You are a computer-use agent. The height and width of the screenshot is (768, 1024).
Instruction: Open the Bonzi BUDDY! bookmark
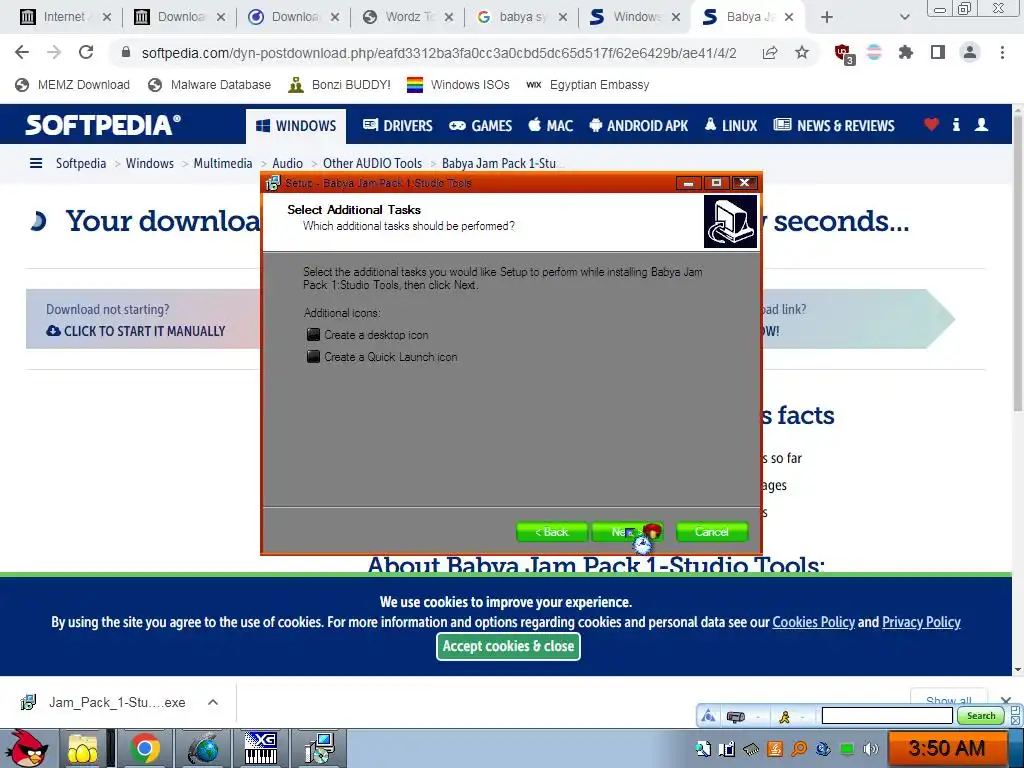tap(340, 85)
